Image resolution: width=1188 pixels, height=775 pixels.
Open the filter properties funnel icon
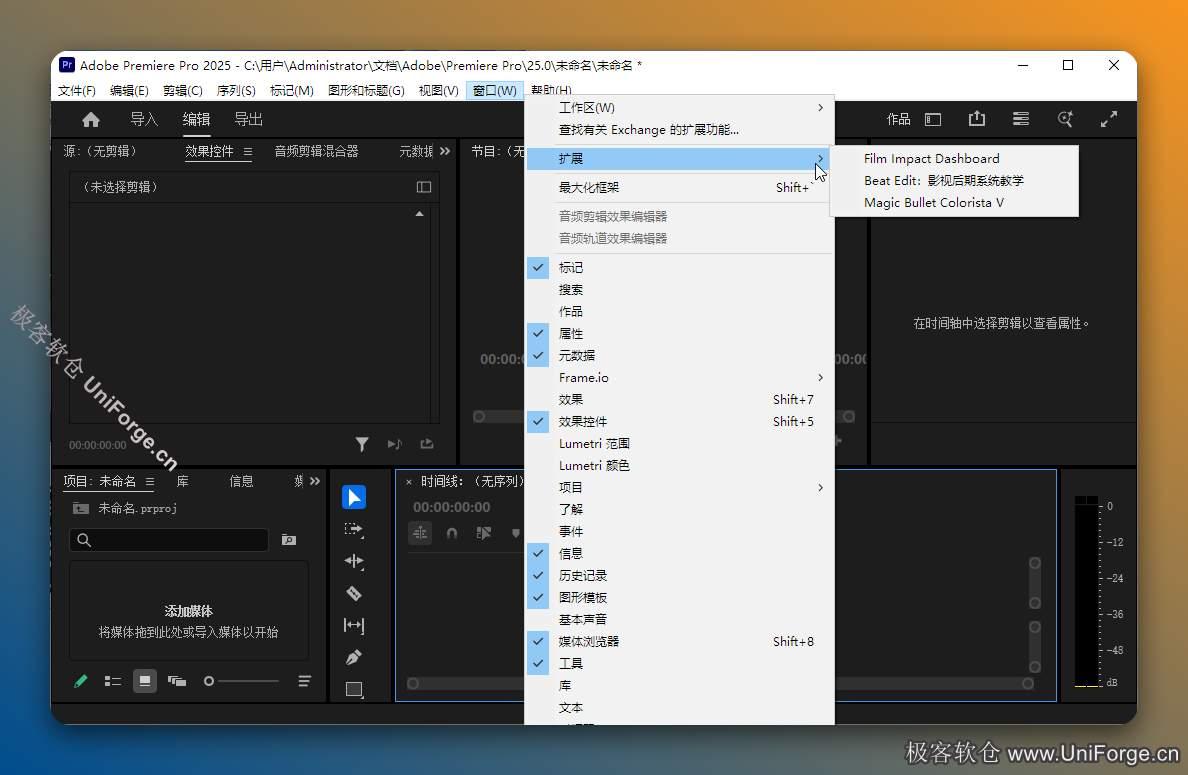coord(362,444)
